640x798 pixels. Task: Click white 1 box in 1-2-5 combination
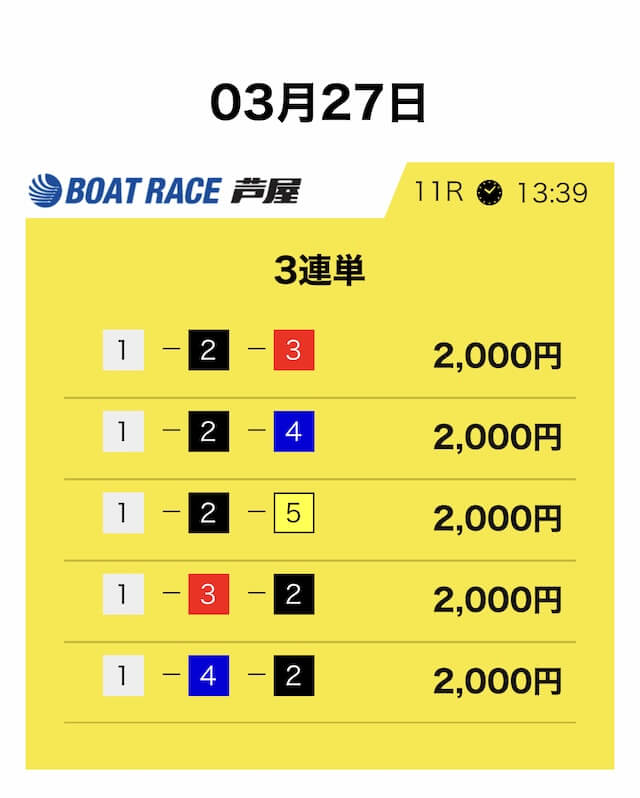coord(123,513)
